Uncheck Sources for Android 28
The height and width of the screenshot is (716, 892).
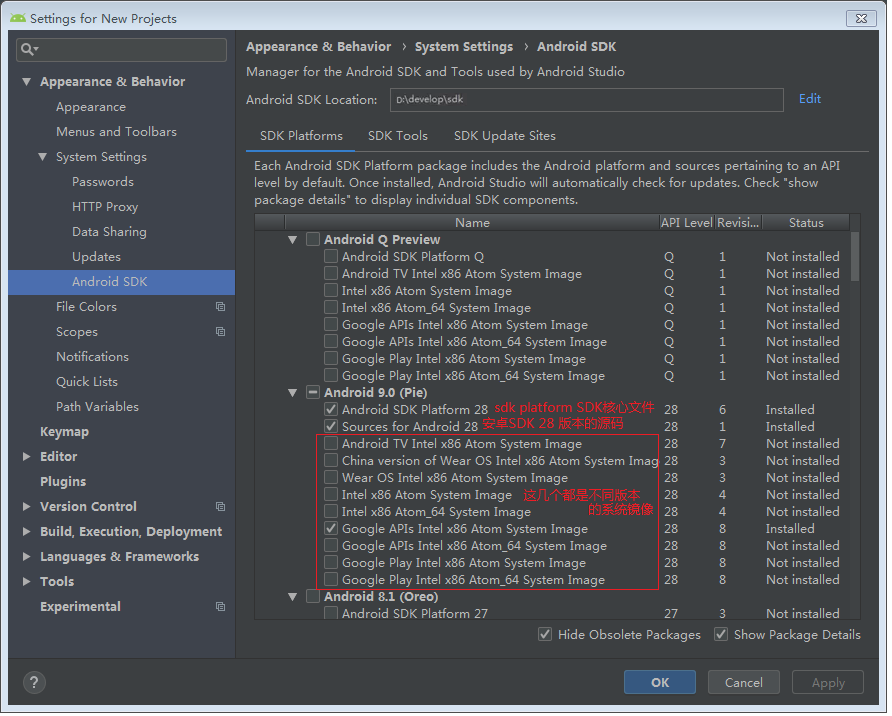[x=332, y=428]
